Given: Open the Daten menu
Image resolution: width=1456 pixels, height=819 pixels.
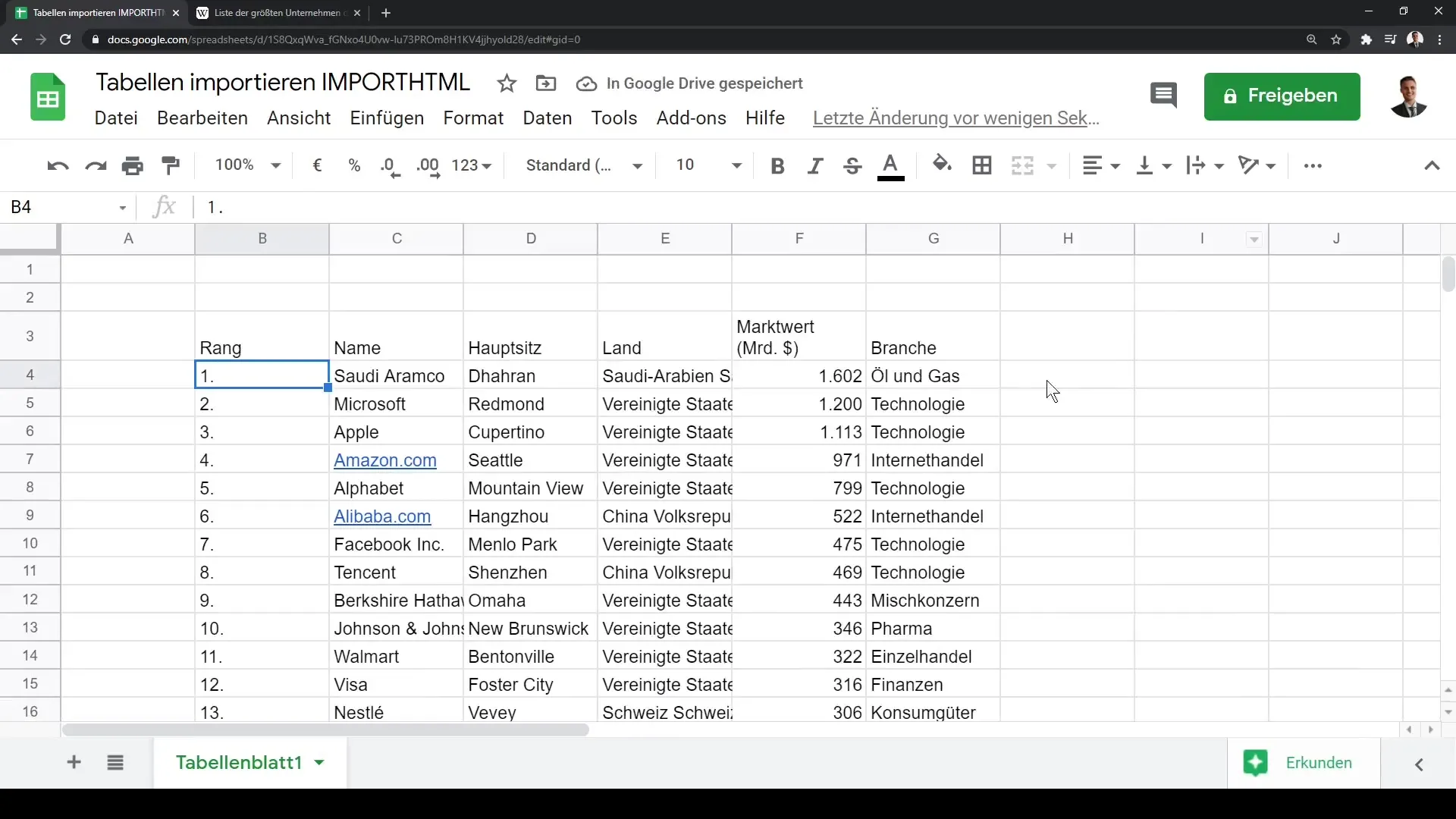Looking at the screenshot, I should pos(548,118).
